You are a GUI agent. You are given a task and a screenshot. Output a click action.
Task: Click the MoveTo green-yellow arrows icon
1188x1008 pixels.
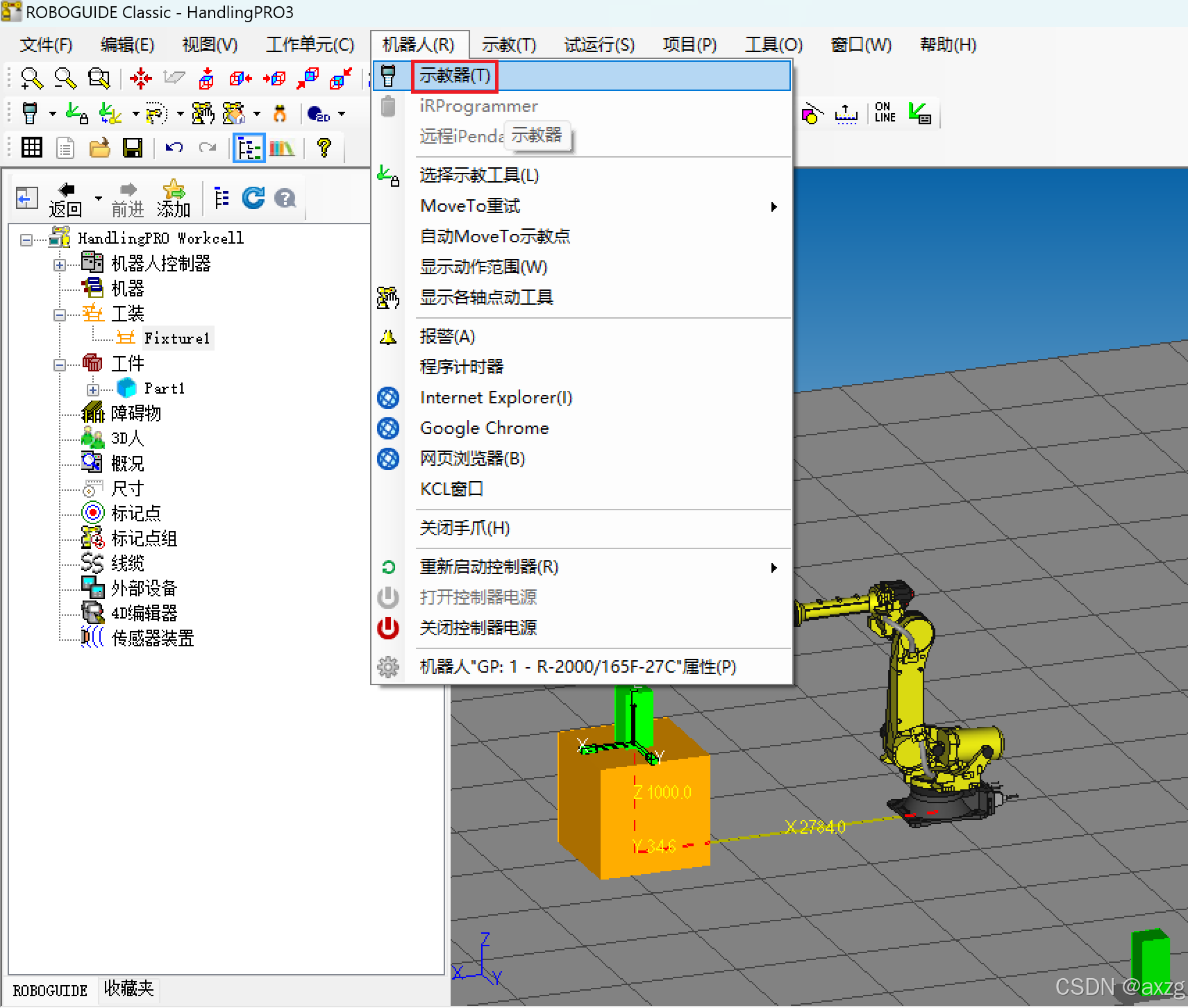coord(110,113)
